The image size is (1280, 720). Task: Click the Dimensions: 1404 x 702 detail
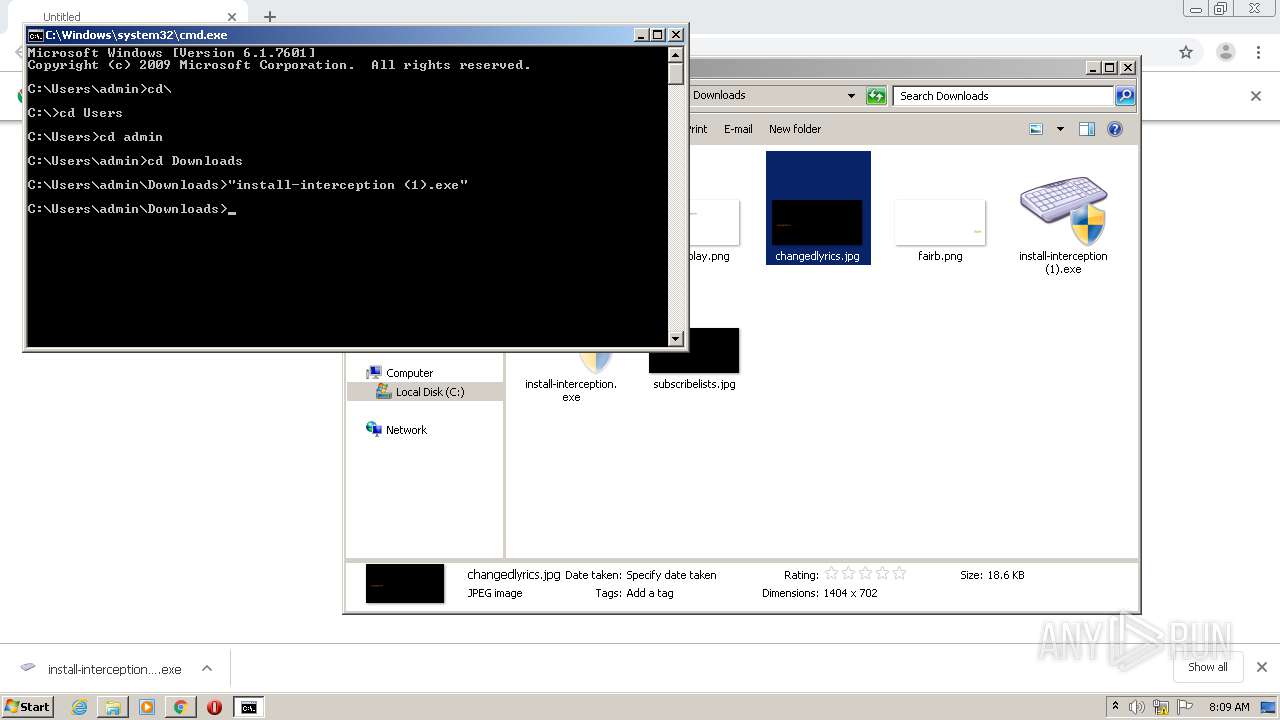click(820, 593)
